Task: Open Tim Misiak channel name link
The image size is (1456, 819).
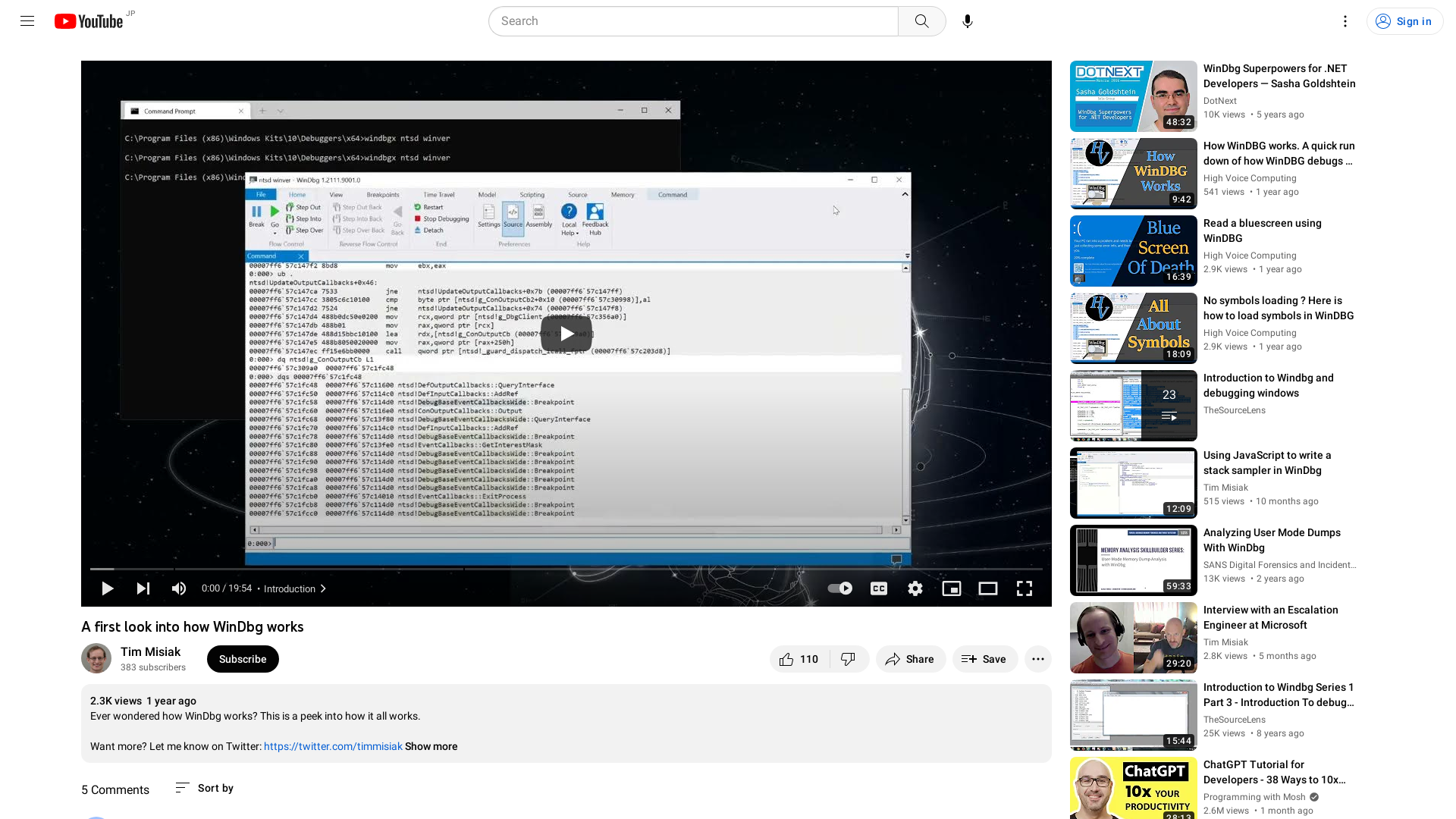Action: [x=150, y=652]
